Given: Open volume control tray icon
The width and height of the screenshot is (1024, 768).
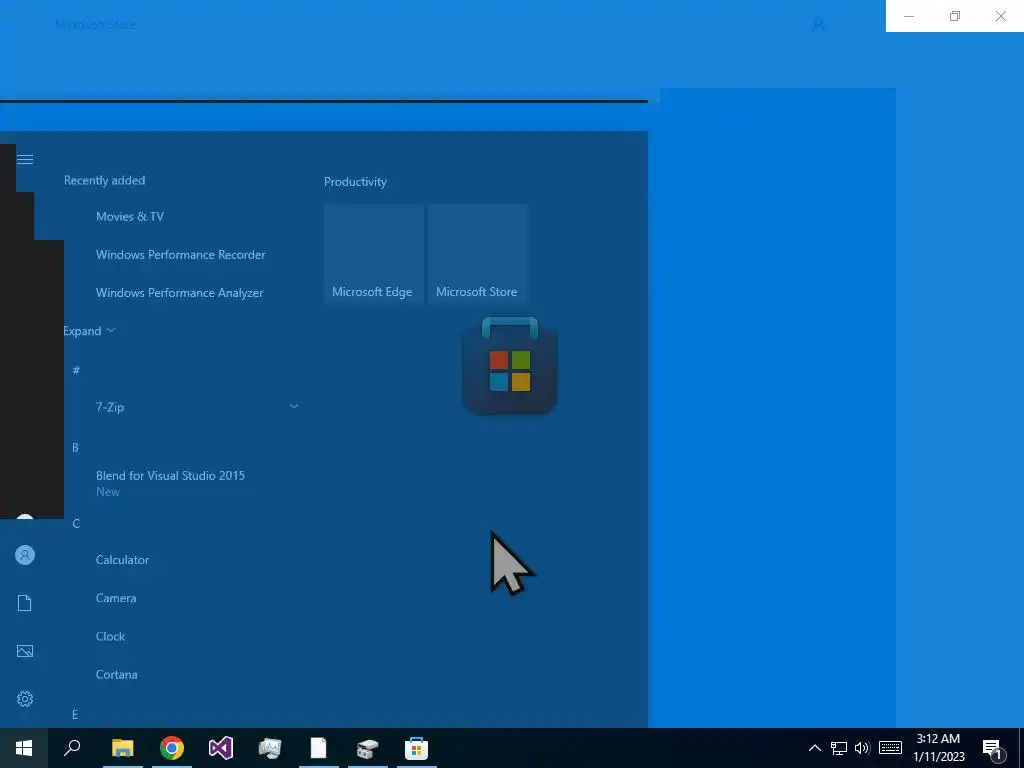Looking at the screenshot, I should pyautogui.click(x=862, y=748).
